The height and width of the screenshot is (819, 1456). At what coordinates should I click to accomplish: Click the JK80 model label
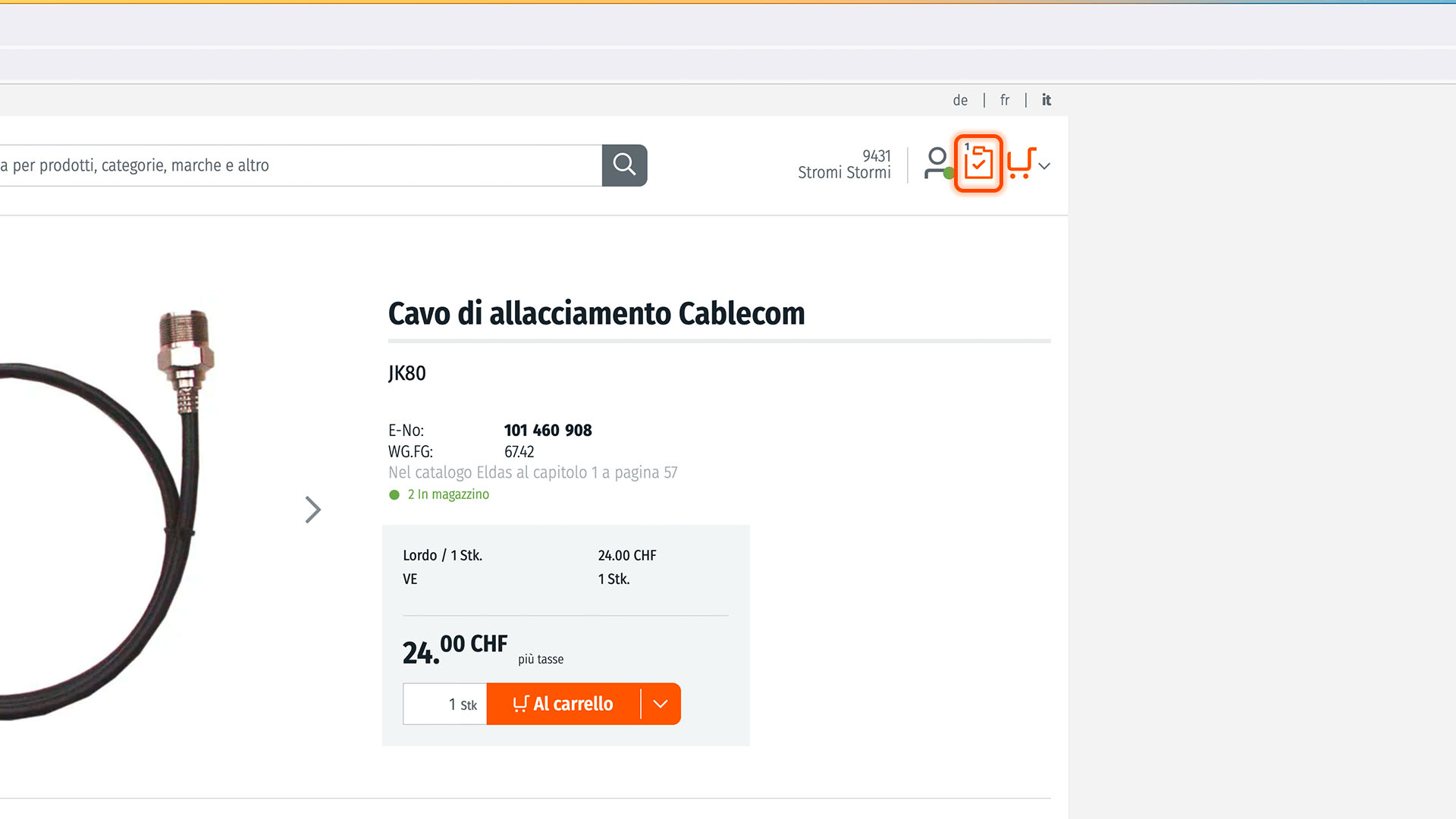tap(407, 373)
